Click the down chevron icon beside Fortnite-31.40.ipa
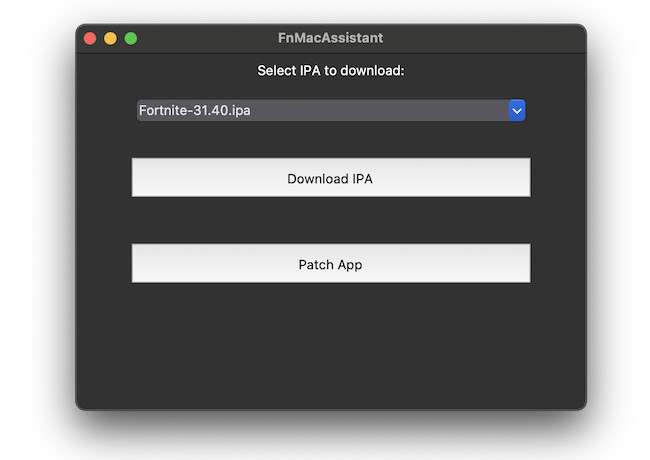Screen dimensions: 650x460 click(x=517, y=111)
